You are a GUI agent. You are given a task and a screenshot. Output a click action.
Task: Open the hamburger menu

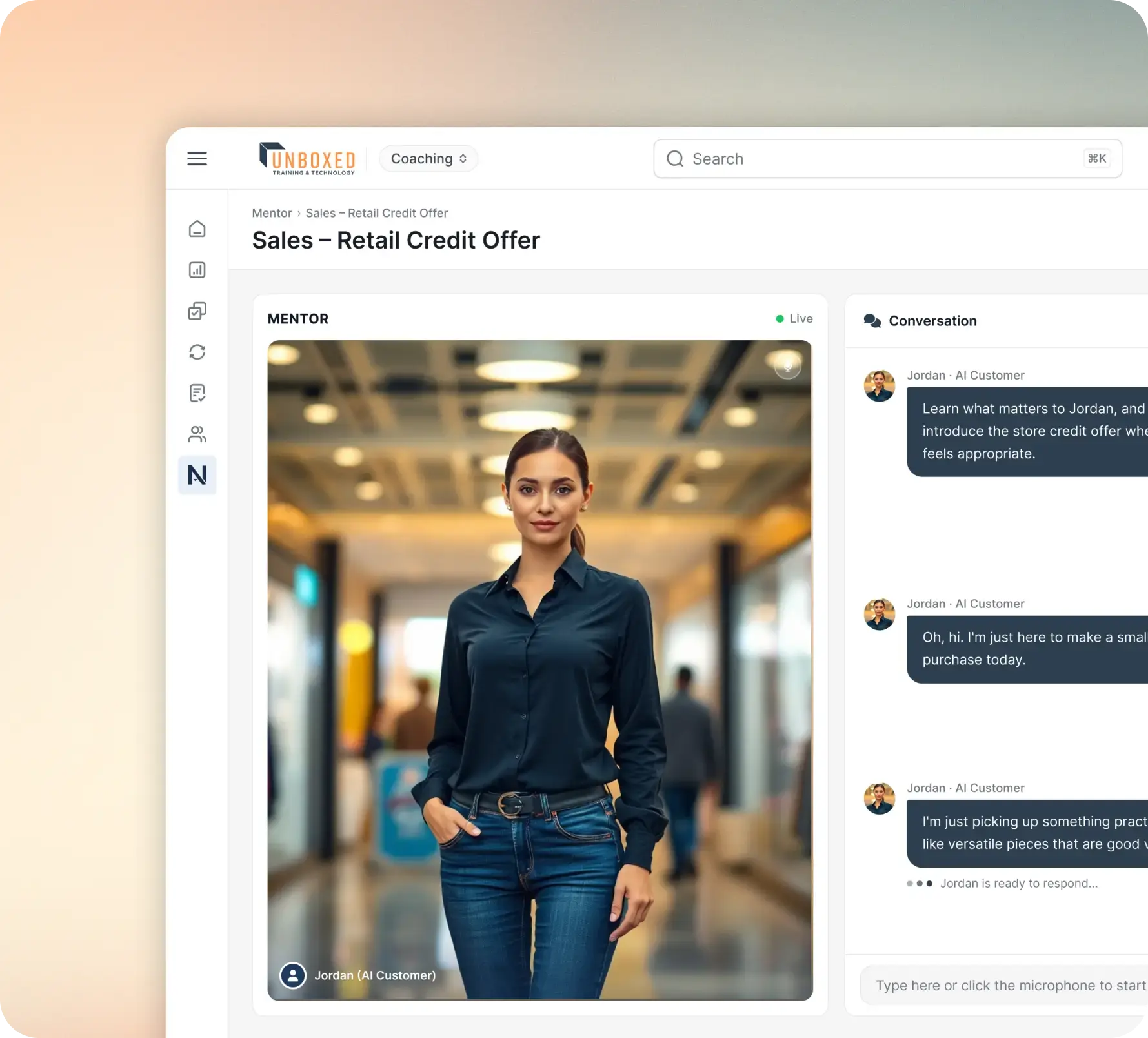197,158
